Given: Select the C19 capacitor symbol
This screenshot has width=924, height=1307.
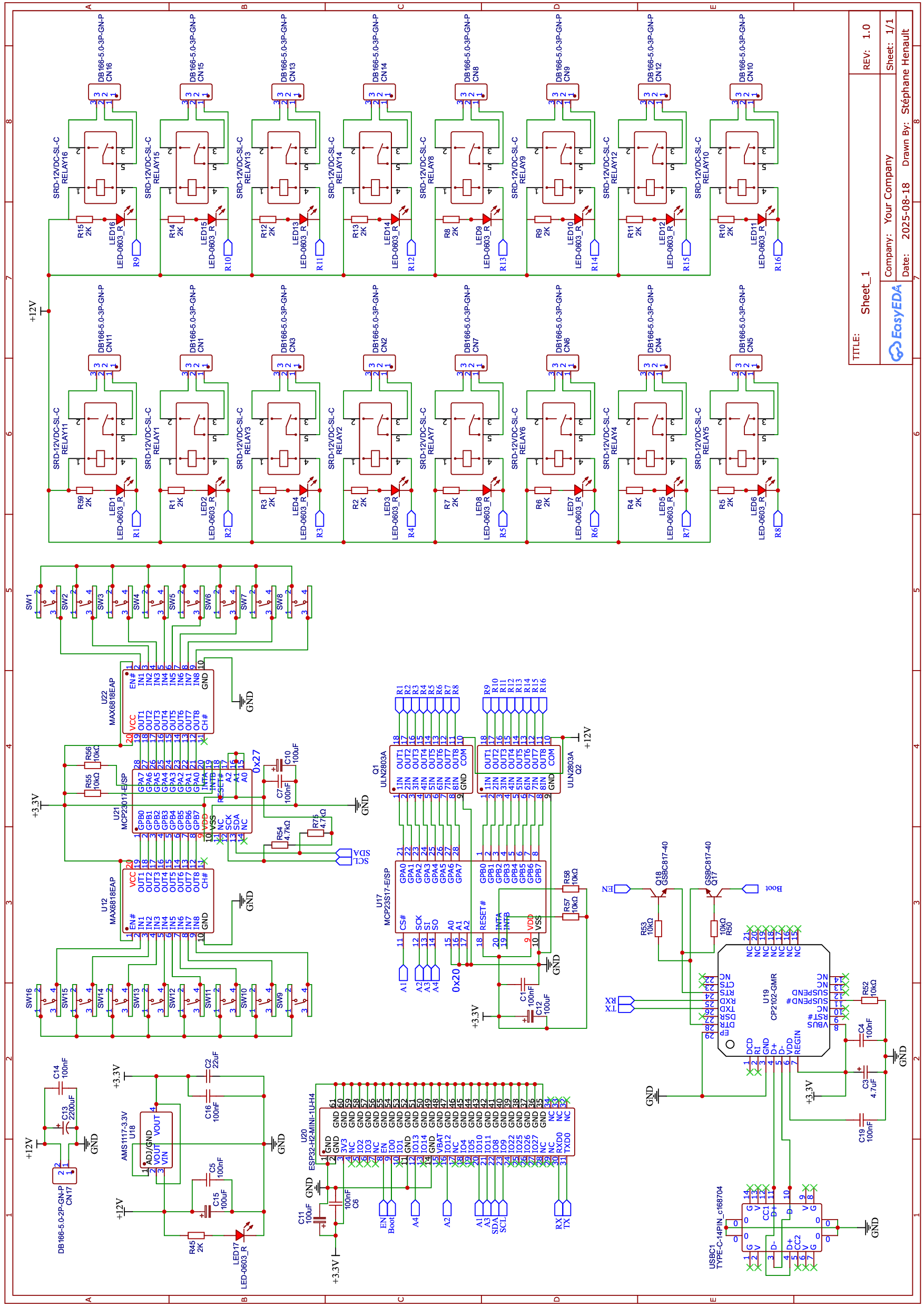Looking at the screenshot, I should pos(861,1119).
